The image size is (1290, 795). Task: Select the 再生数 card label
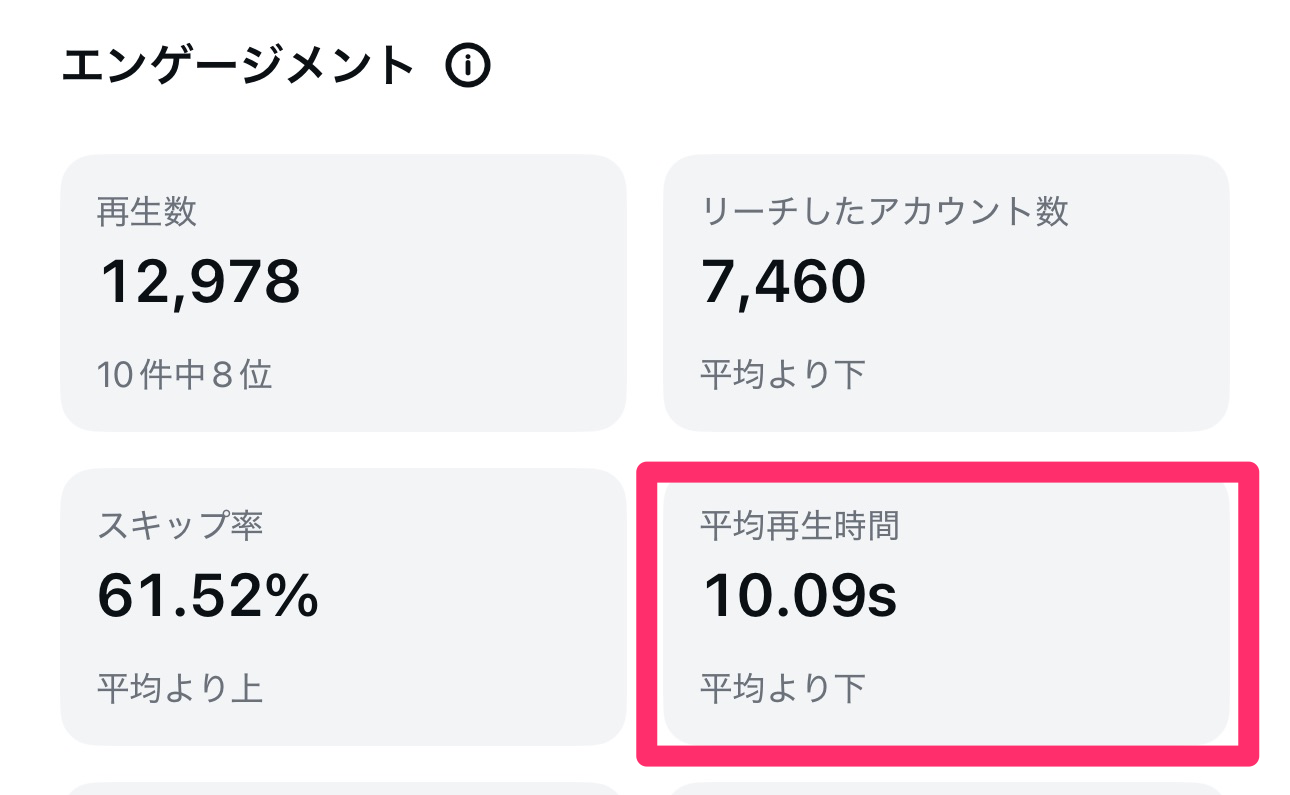pos(147,212)
